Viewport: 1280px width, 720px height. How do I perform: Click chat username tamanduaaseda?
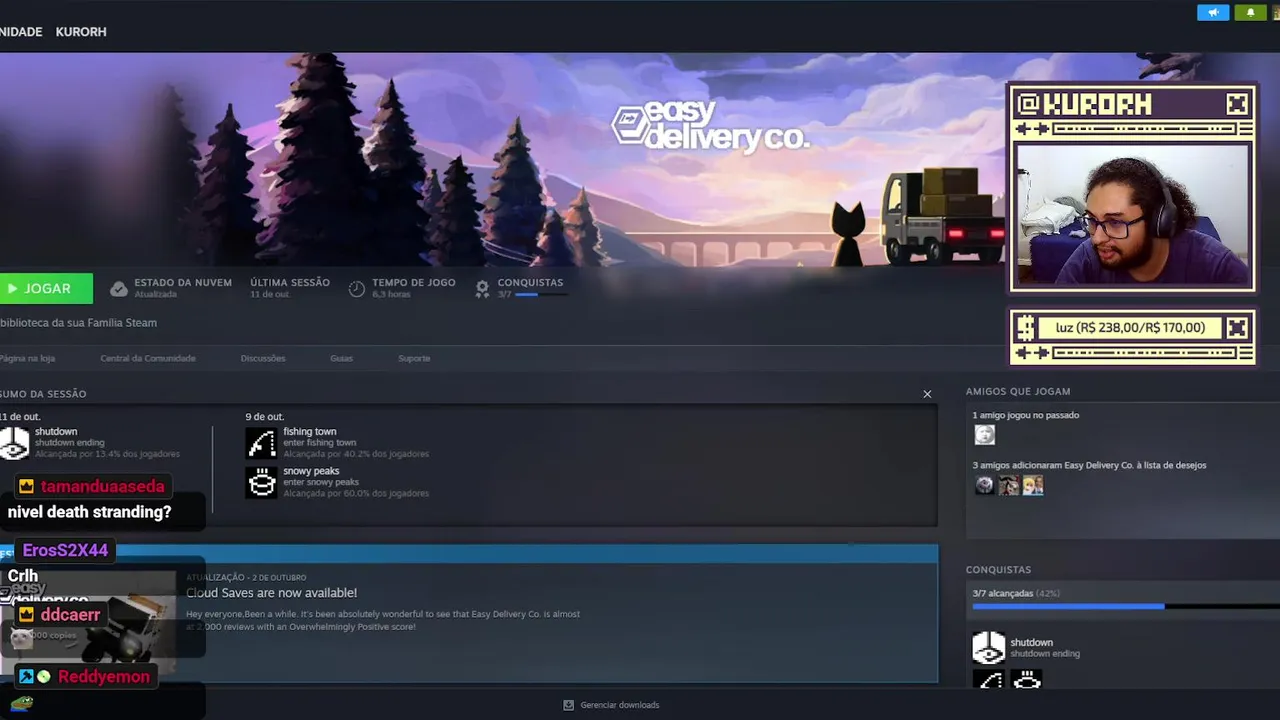click(x=102, y=487)
